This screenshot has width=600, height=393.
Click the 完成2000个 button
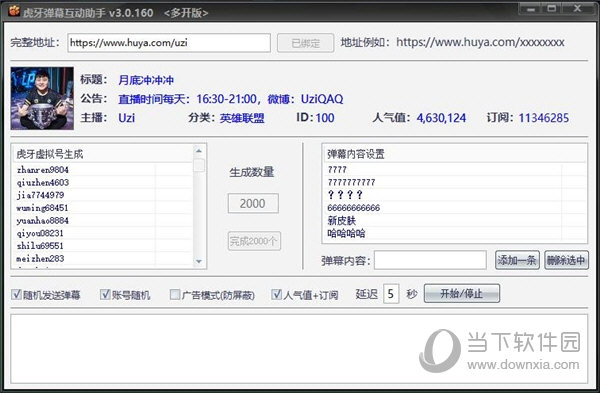[x=254, y=241]
